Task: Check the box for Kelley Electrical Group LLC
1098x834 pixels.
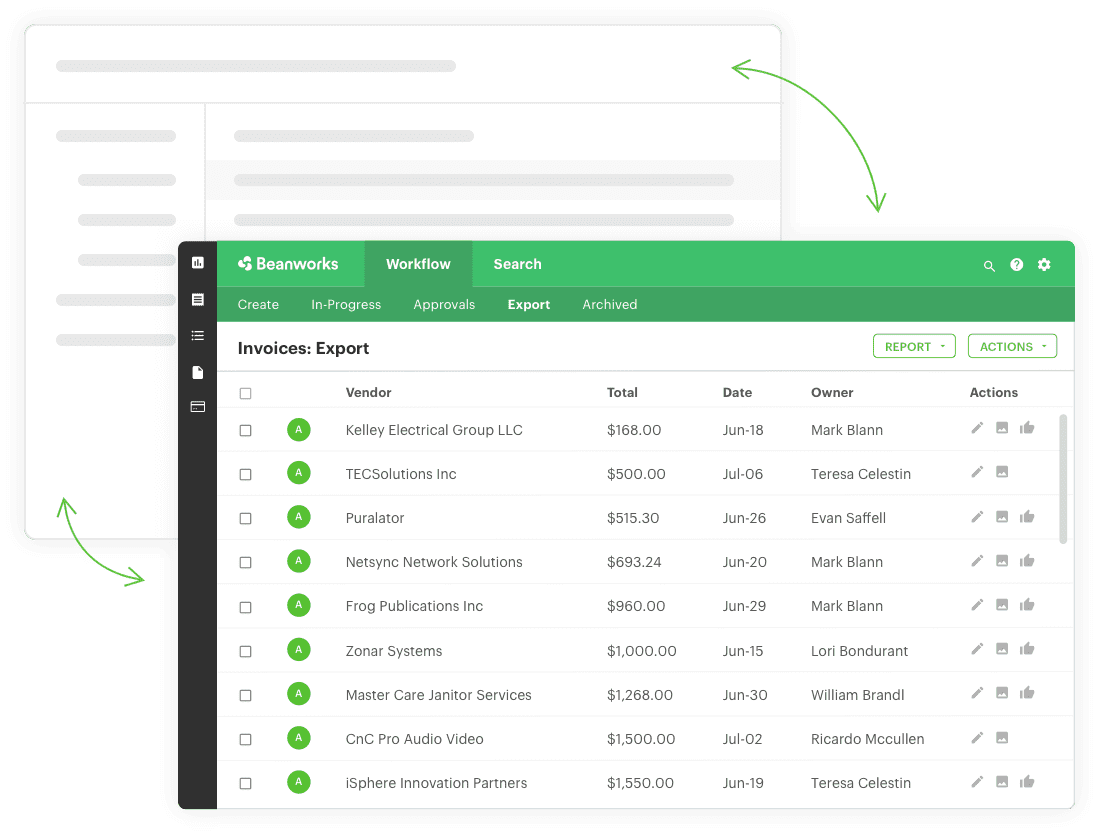Action: (x=245, y=429)
